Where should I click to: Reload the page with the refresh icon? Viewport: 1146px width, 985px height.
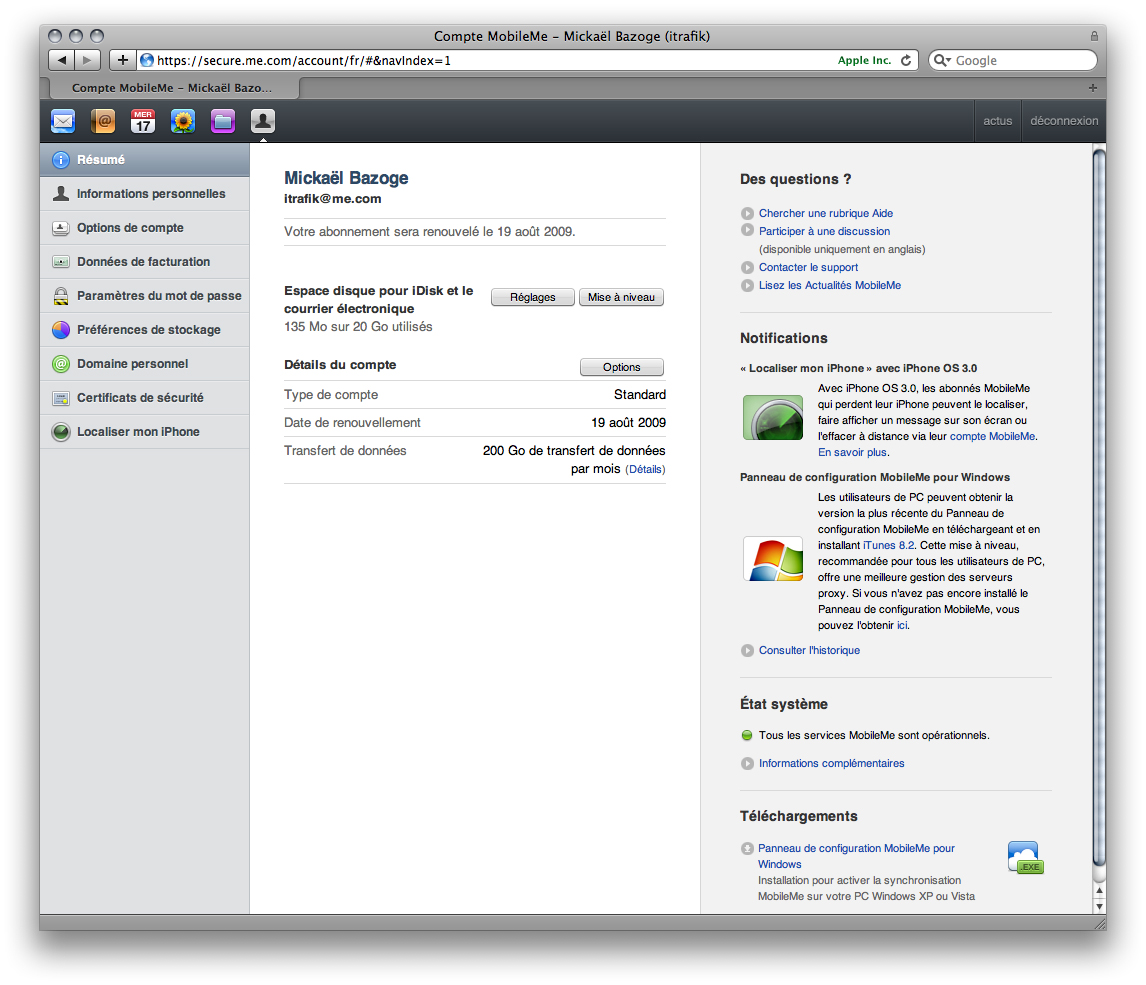tap(906, 61)
